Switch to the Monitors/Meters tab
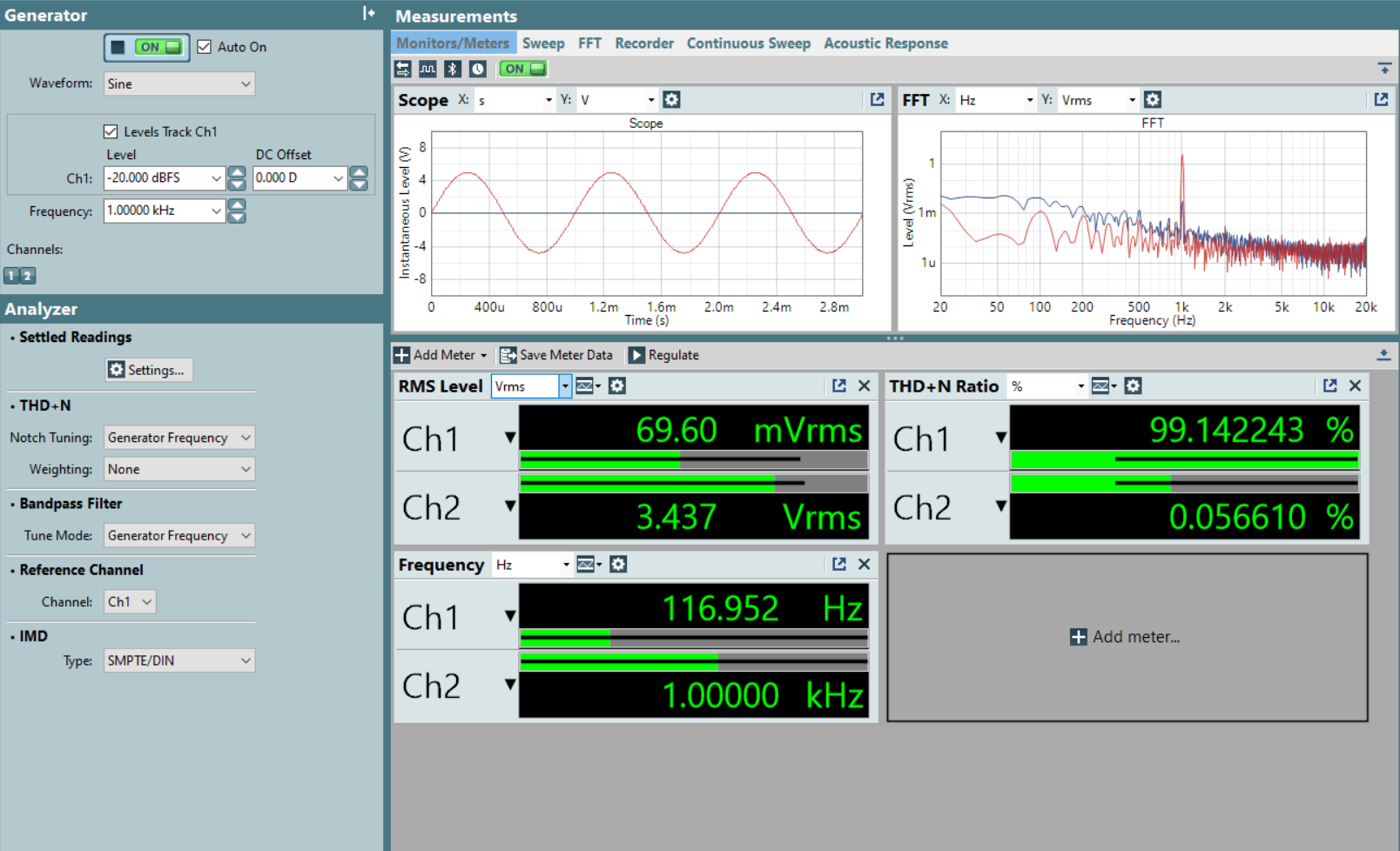1400x851 pixels. [453, 43]
